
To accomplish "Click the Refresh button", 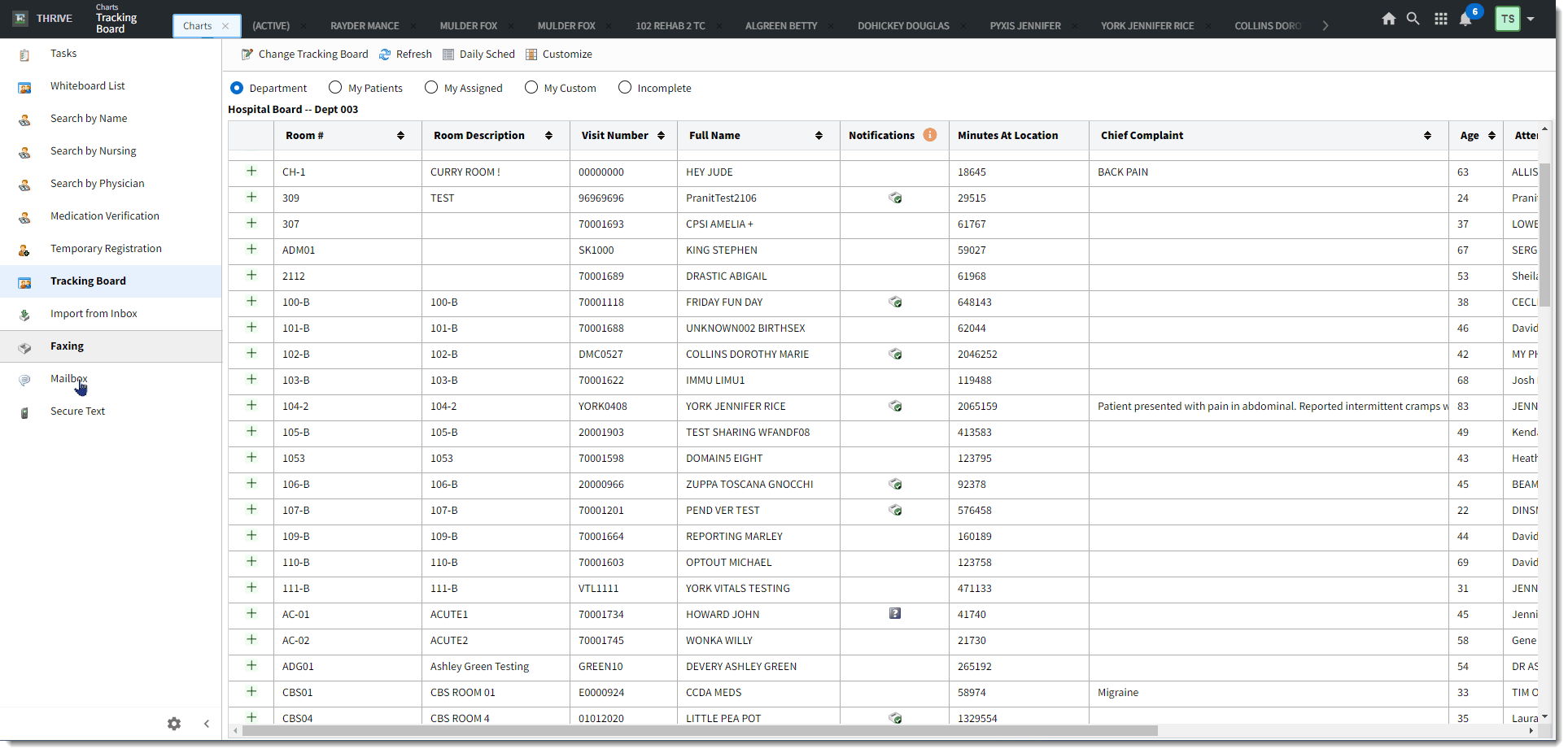I will [405, 54].
